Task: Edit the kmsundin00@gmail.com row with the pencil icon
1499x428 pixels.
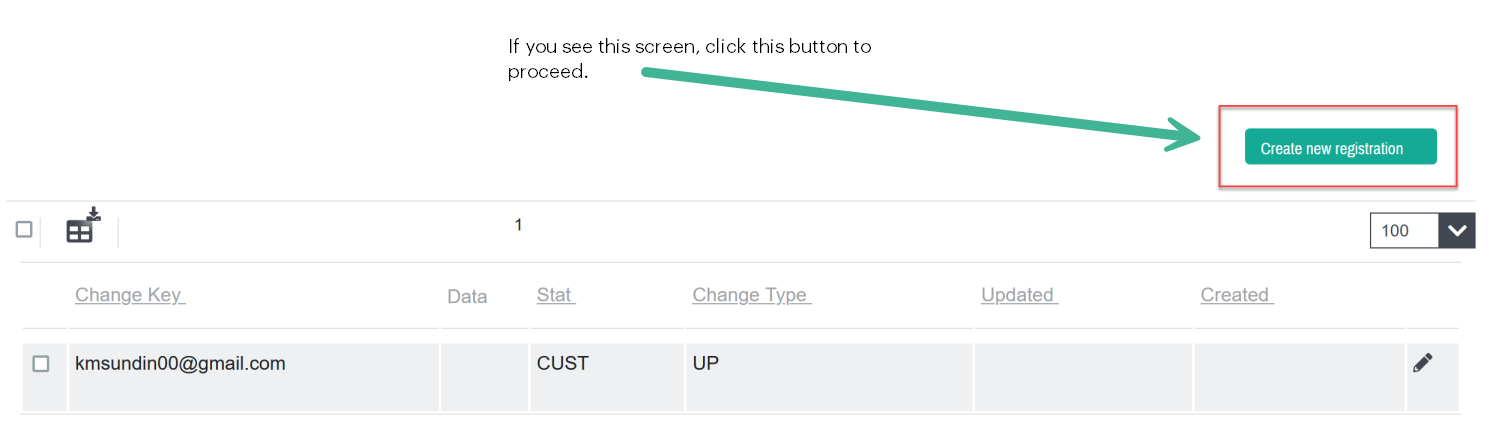Action: tap(1422, 363)
